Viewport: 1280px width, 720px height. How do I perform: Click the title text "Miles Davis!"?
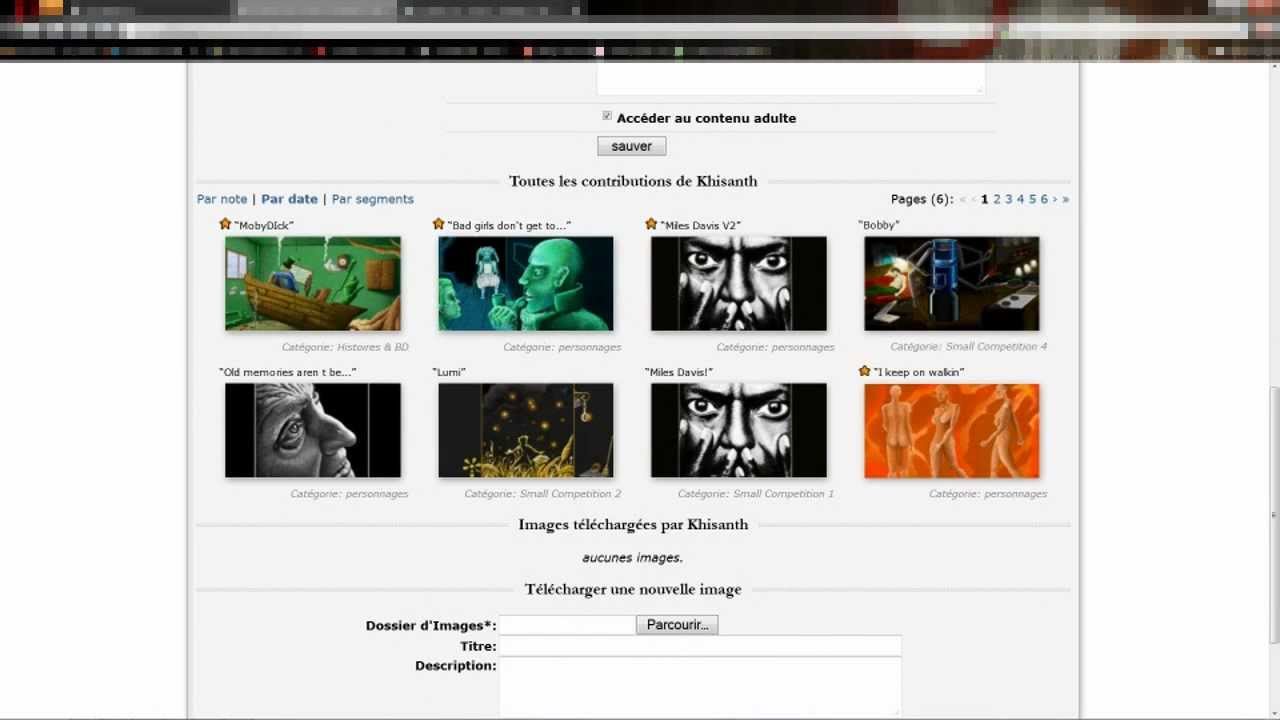[679, 372]
